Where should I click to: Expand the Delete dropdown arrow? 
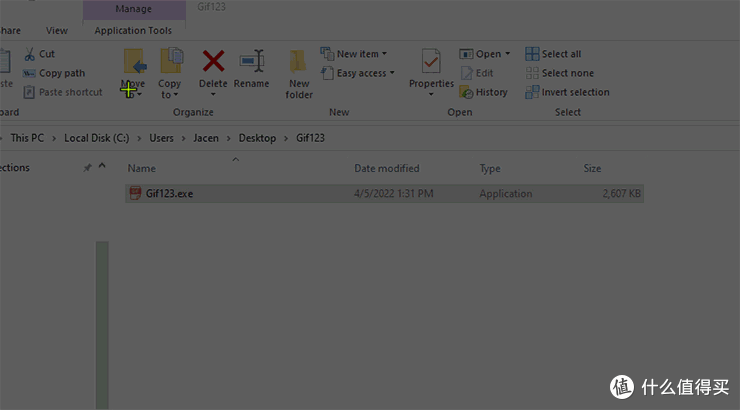tap(213, 94)
